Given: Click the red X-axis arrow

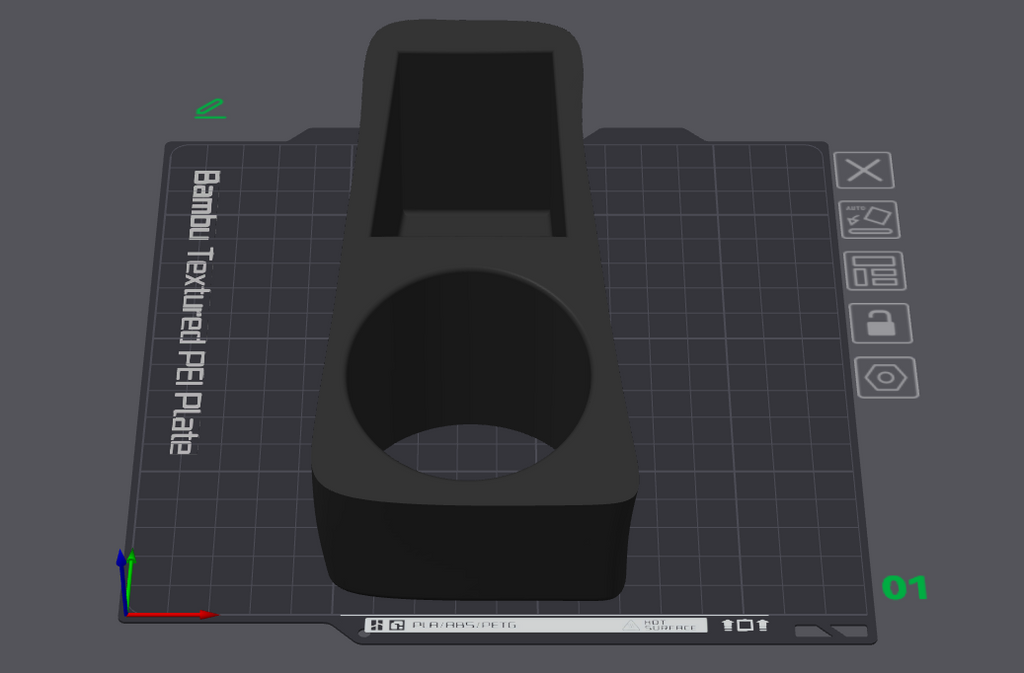Looking at the screenshot, I should (173, 614).
